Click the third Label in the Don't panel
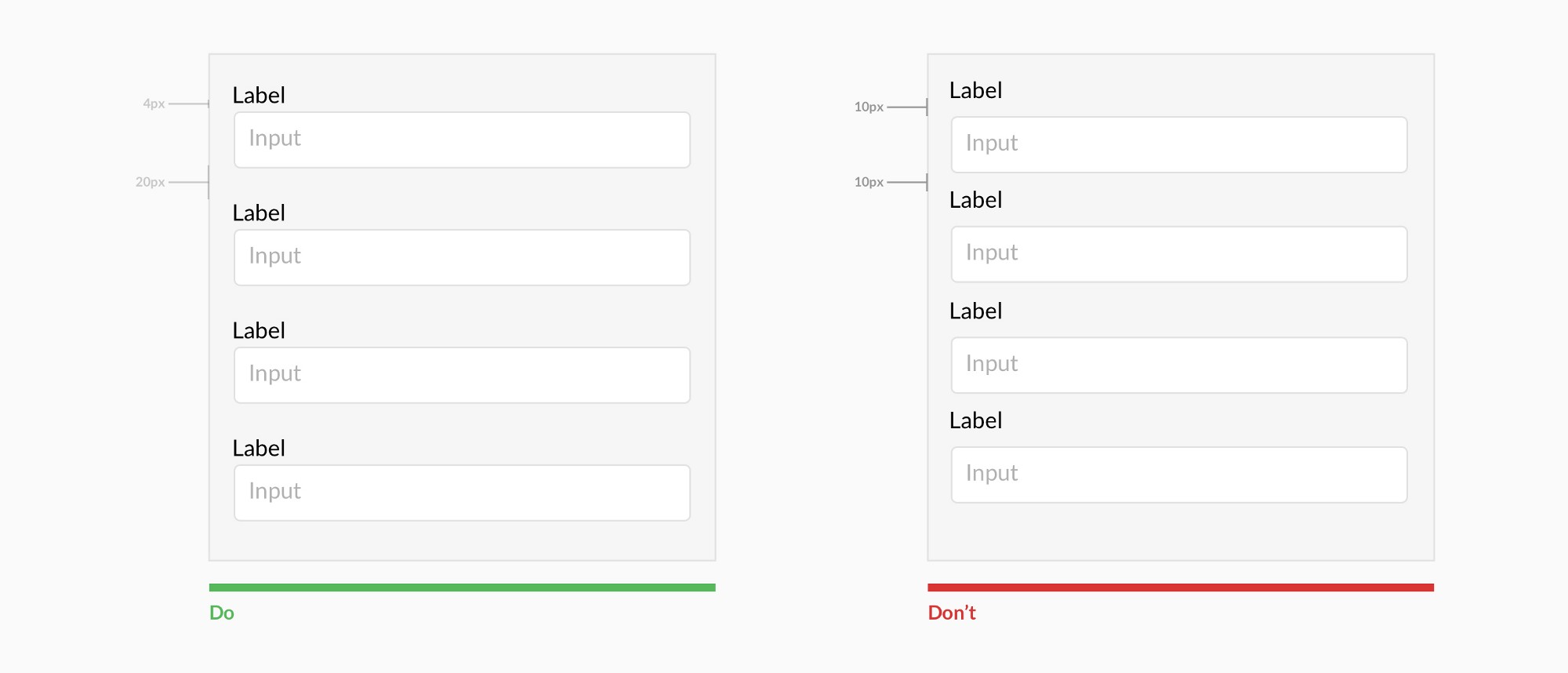The width and height of the screenshot is (1568, 673). [x=975, y=311]
